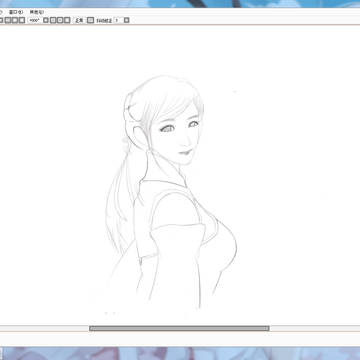Expand the rotation angle dropdown arrow
The image size is (360, 360).
(46, 20)
